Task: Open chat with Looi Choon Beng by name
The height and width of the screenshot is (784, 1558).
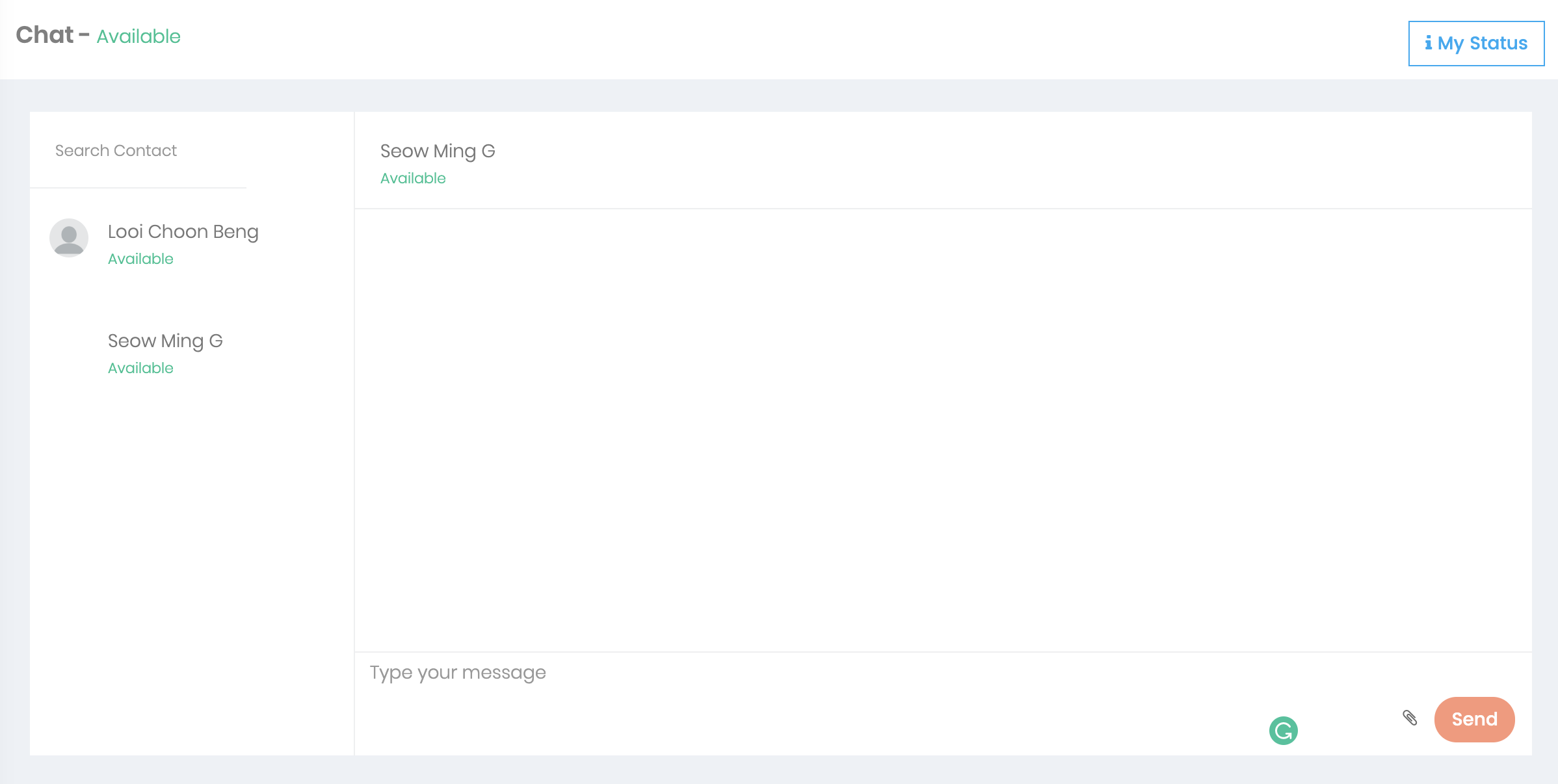Action: coord(183,232)
